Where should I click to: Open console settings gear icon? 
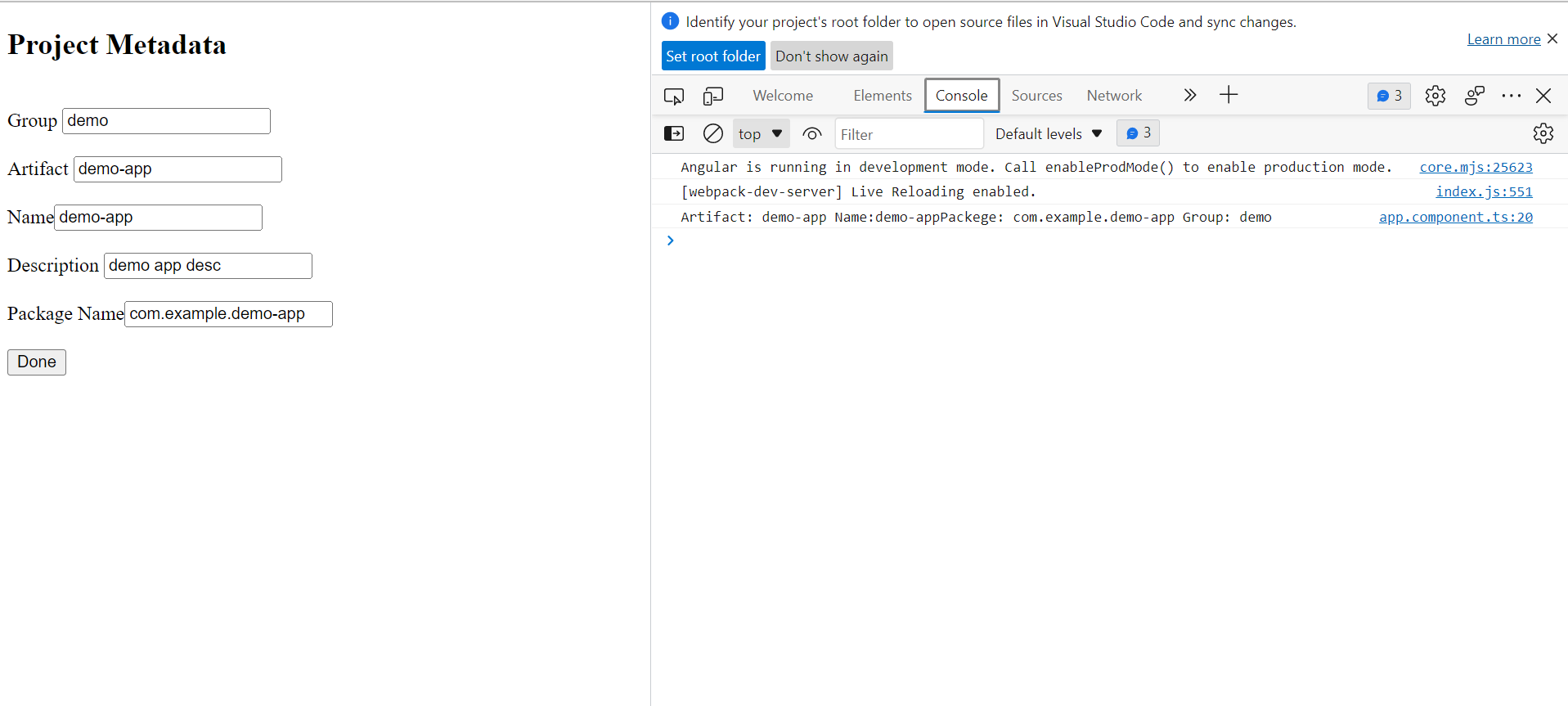(x=1543, y=133)
